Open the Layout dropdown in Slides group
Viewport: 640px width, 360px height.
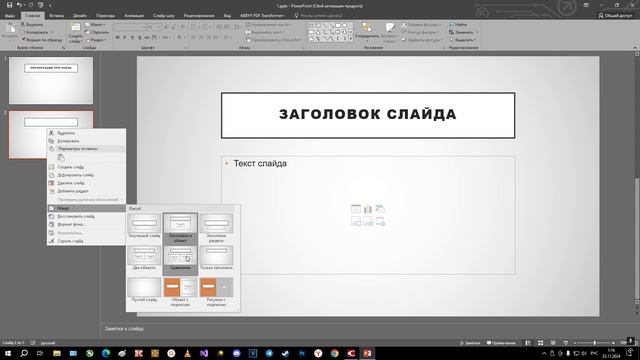click(x=96, y=24)
